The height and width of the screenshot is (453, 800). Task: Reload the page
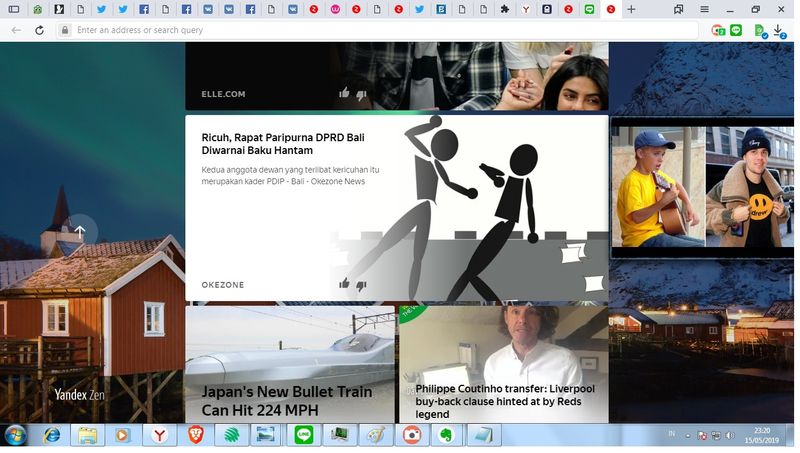point(39,30)
